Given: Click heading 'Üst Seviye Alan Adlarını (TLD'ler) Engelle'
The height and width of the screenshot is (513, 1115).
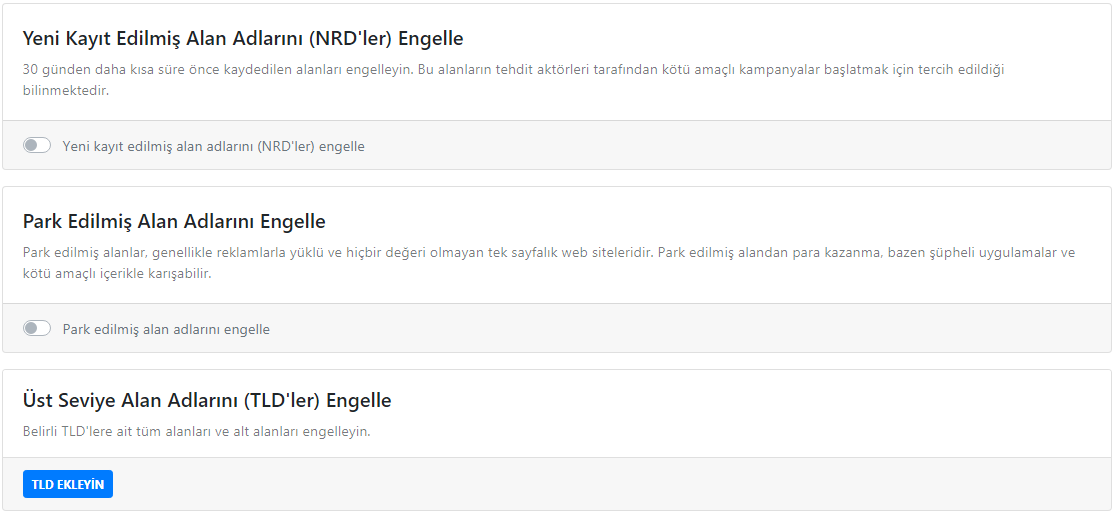Looking at the screenshot, I should [x=207, y=400].
